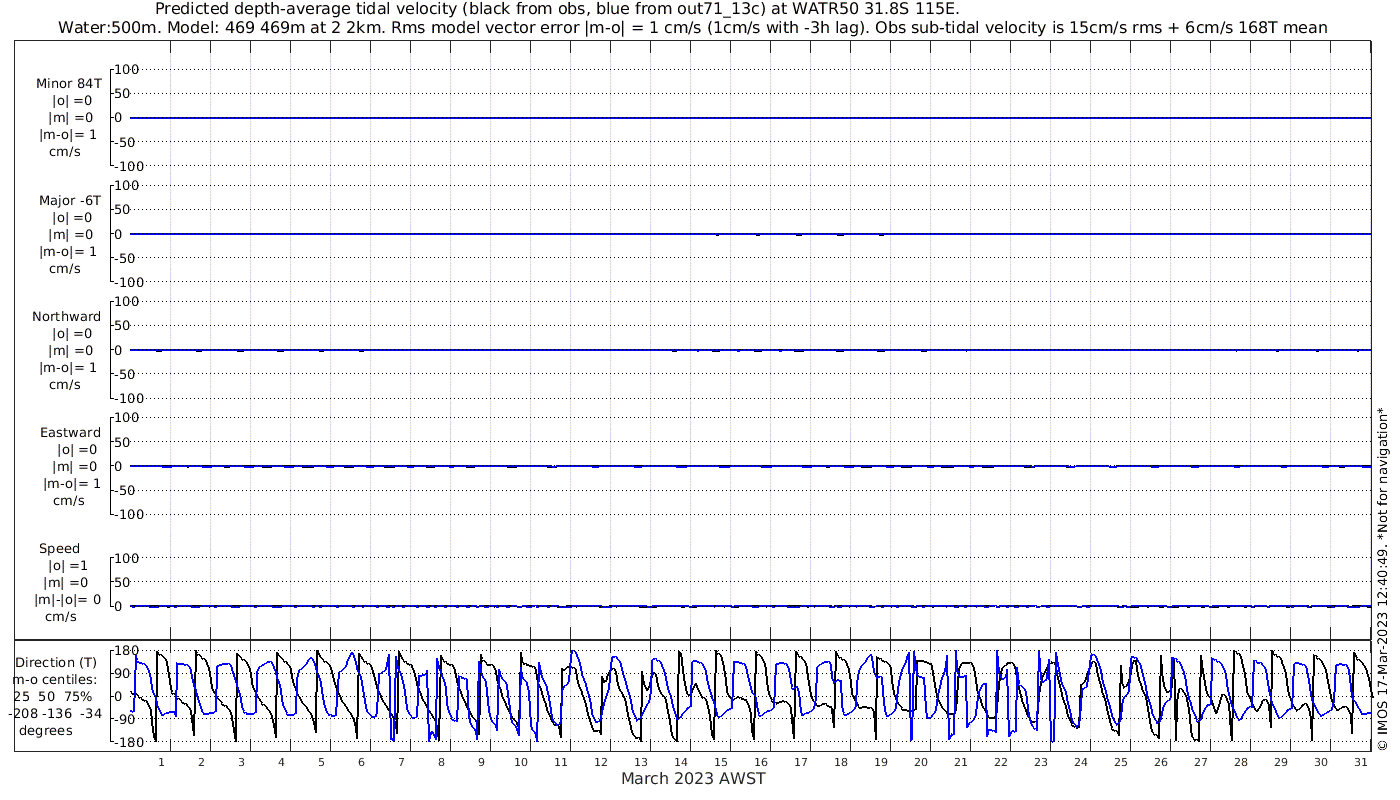Click date tick label 8 on the March axis
This screenshot has height=800, width=1400.
coord(441,762)
